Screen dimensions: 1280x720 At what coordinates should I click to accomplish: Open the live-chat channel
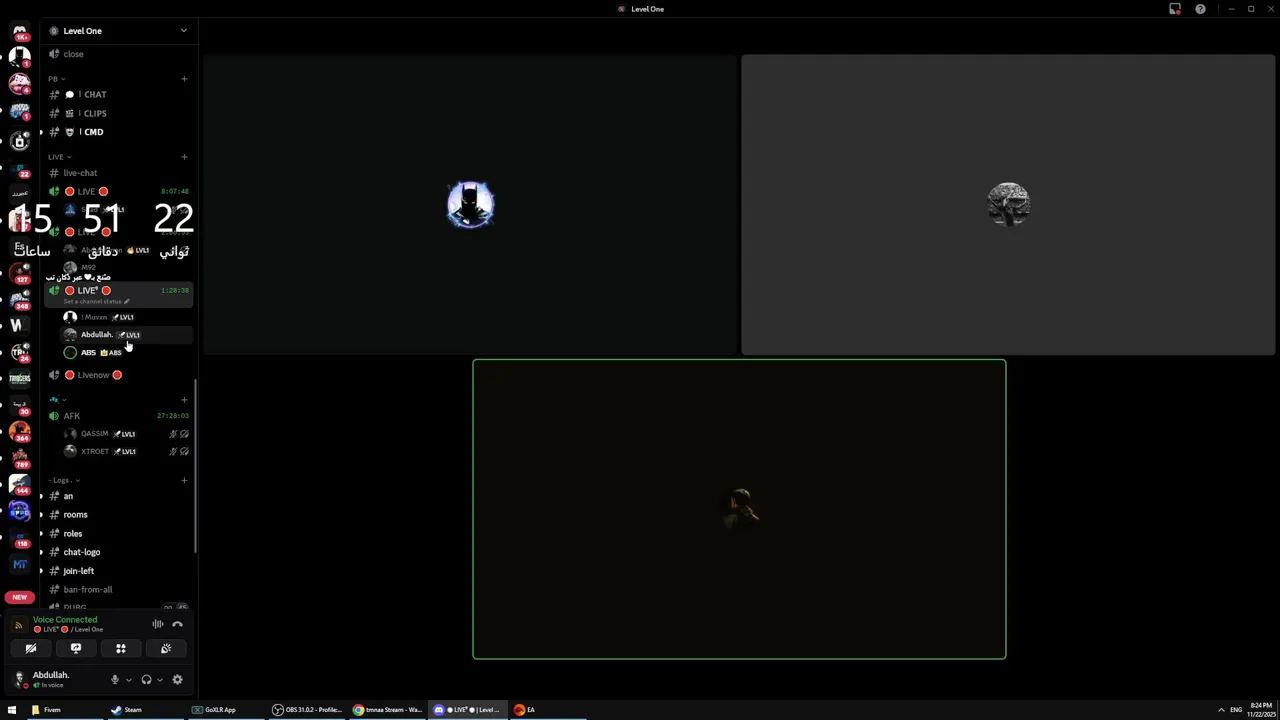[x=119, y=173]
